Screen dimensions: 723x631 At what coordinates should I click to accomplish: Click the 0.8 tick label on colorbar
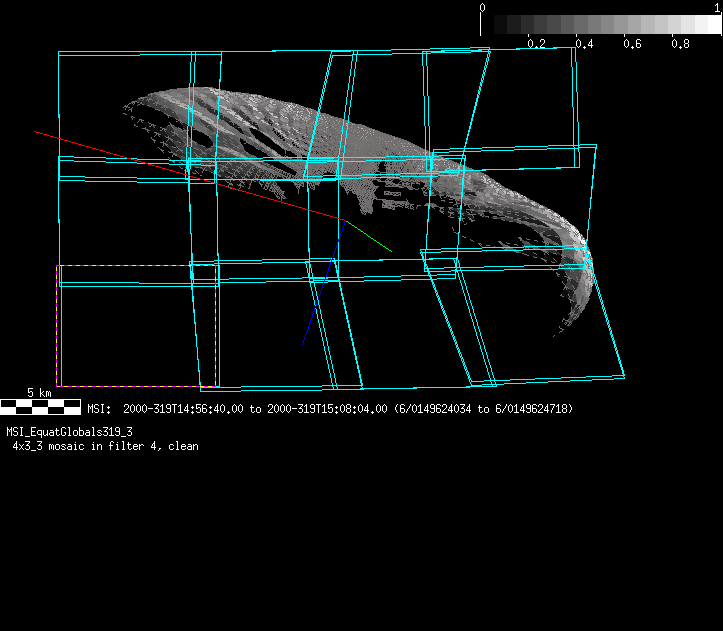pos(680,44)
